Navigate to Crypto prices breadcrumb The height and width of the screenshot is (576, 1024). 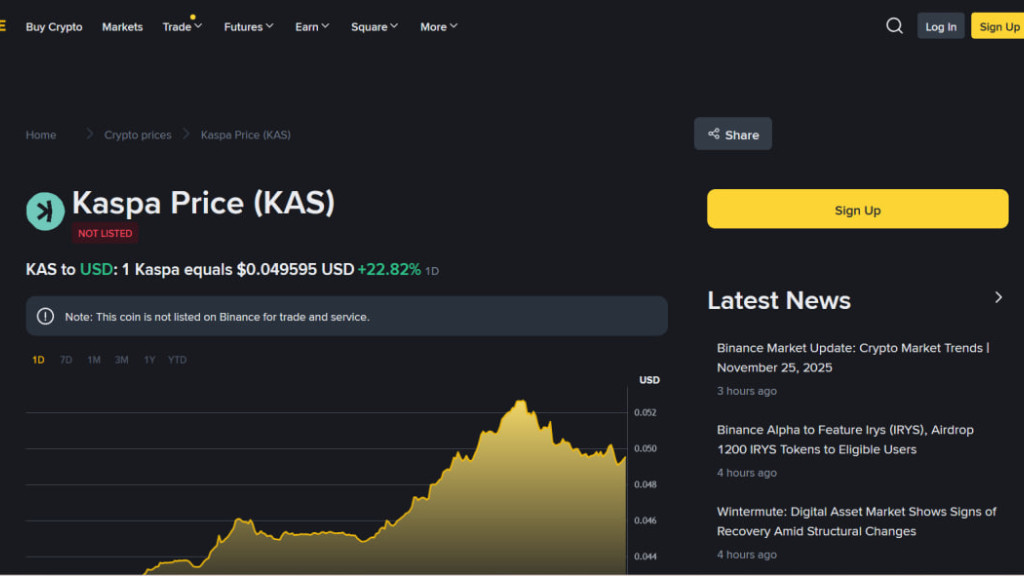click(137, 135)
